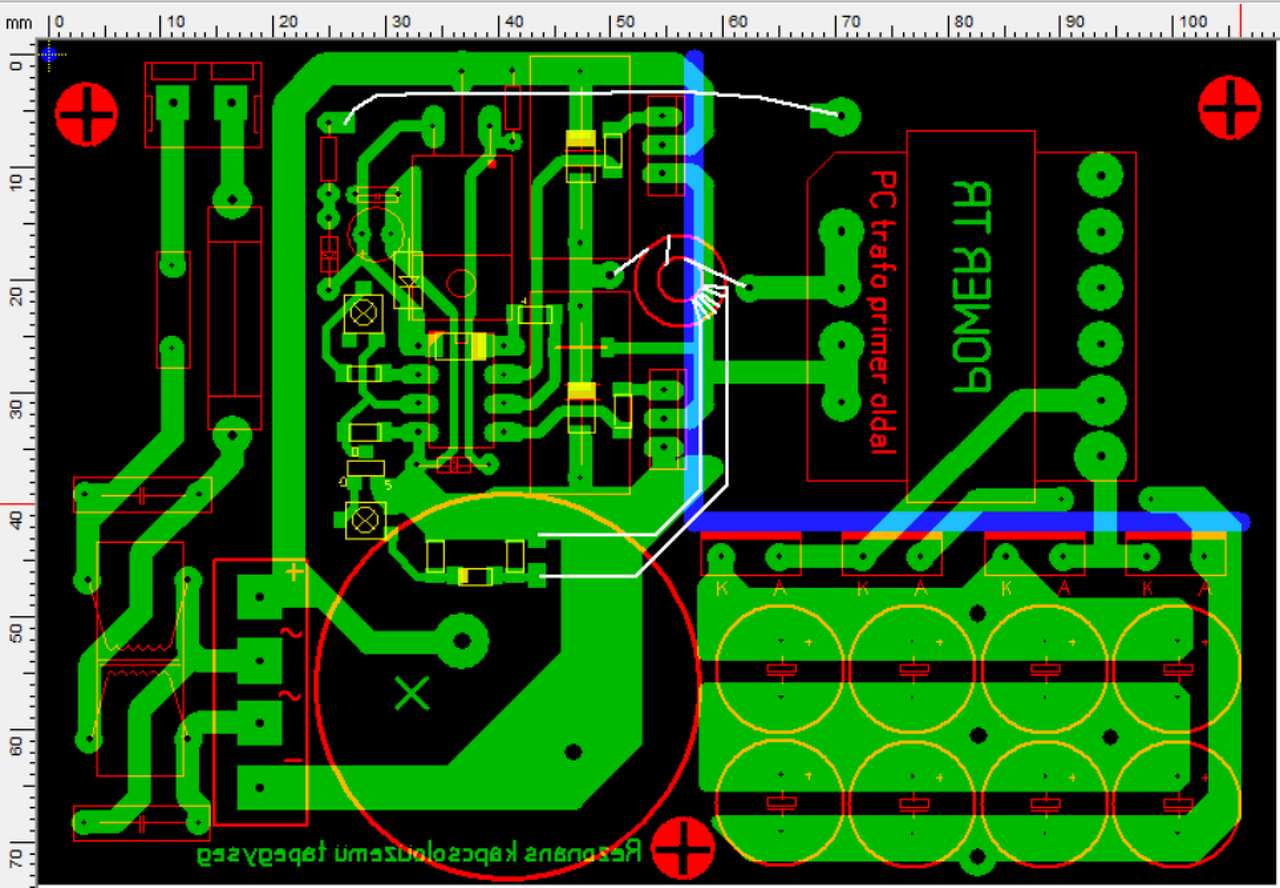Click the "mm" unit label at the ruler corner
Viewport: 1280px width, 888px height.
pos(19,21)
